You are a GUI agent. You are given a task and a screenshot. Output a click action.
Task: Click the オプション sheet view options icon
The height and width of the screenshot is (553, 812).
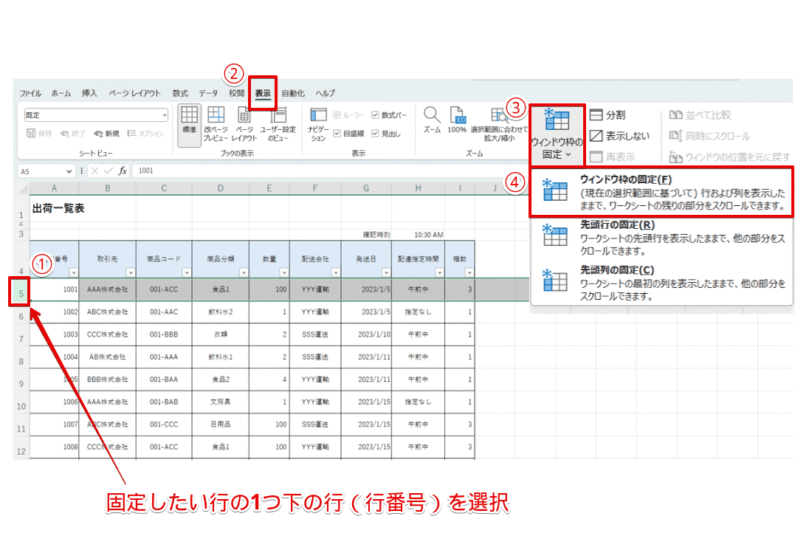tap(132, 134)
